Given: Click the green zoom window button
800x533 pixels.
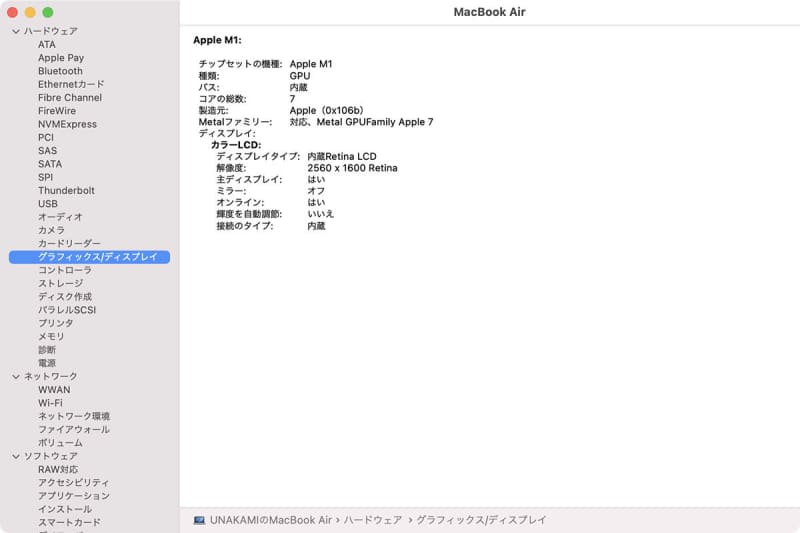Looking at the screenshot, I should pos(48,12).
